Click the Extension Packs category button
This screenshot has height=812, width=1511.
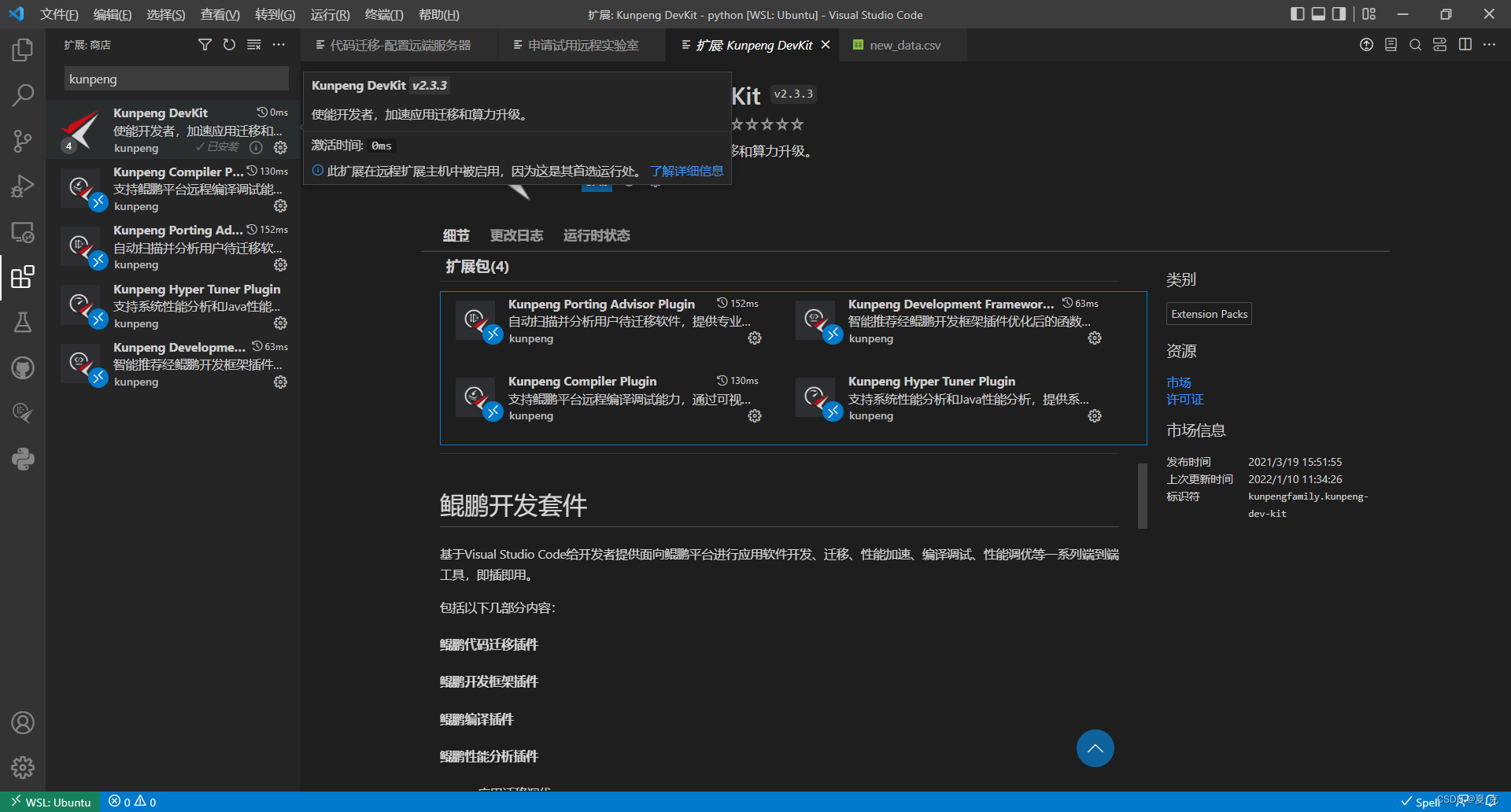point(1209,314)
